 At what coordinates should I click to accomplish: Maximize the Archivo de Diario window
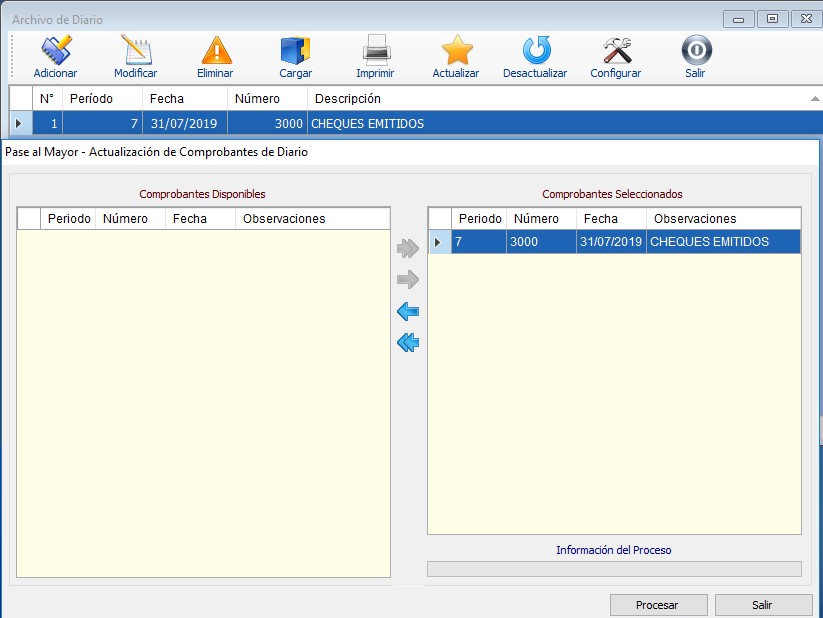click(x=773, y=19)
